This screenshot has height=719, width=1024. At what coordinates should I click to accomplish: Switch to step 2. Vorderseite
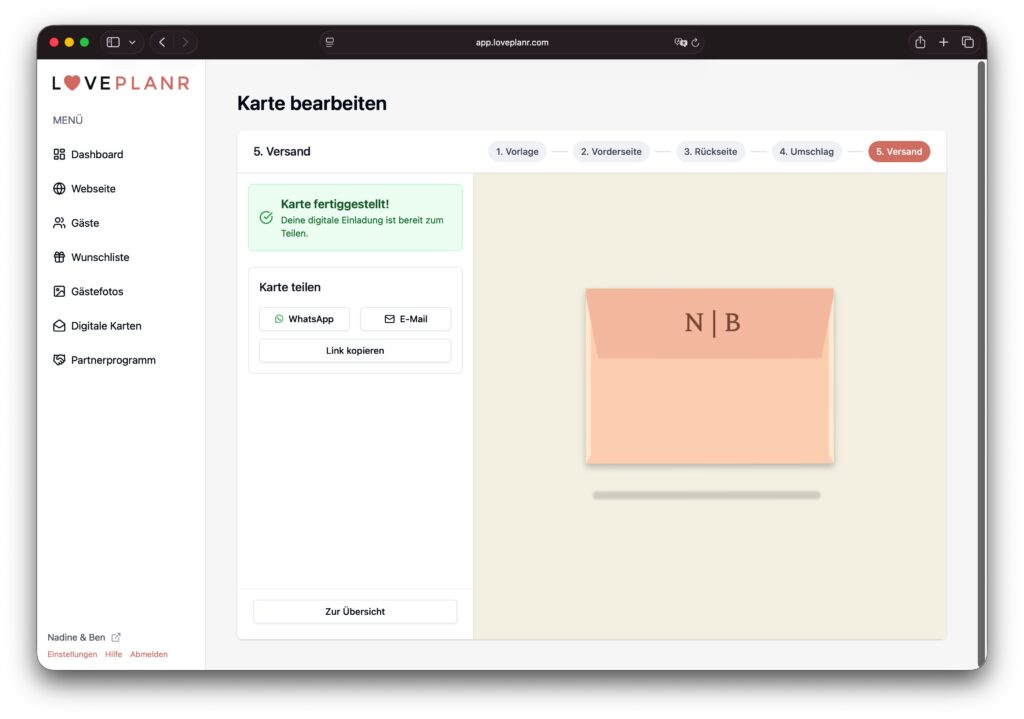pos(611,152)
